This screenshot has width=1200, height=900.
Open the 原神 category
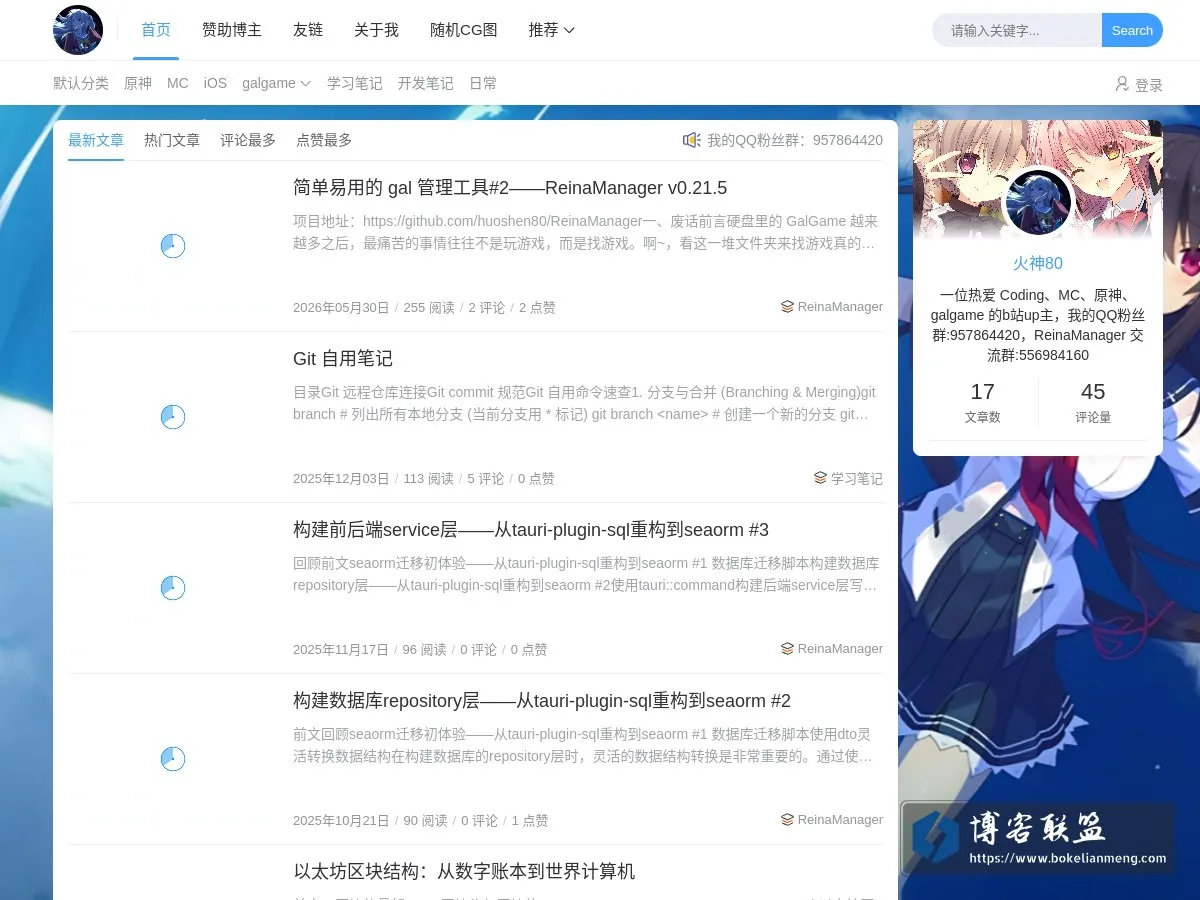[x=138, y=83]
